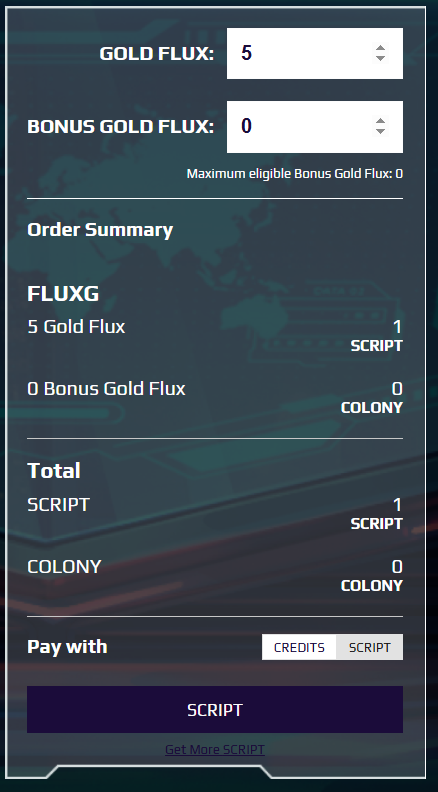Click the GOLD FLUX field label
This screenshot has height=792, width=438.
tap(157, 54)
